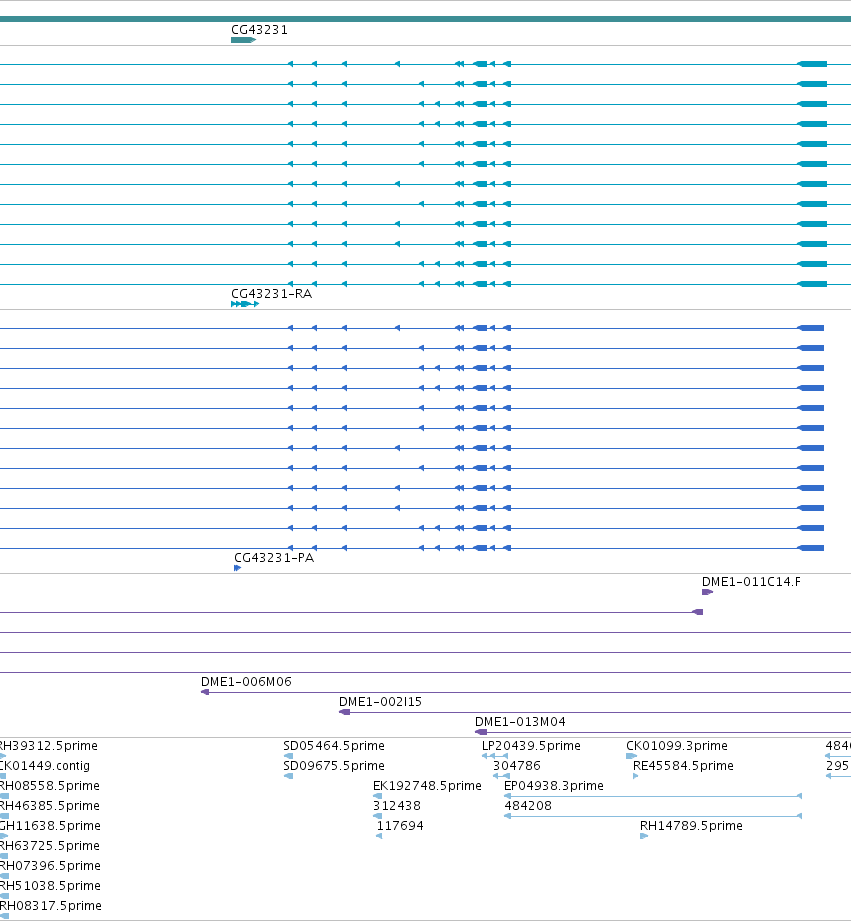851x921 pixels.
Task: Click the CK01099.3prime EST glyph
Action: (631, 756)
